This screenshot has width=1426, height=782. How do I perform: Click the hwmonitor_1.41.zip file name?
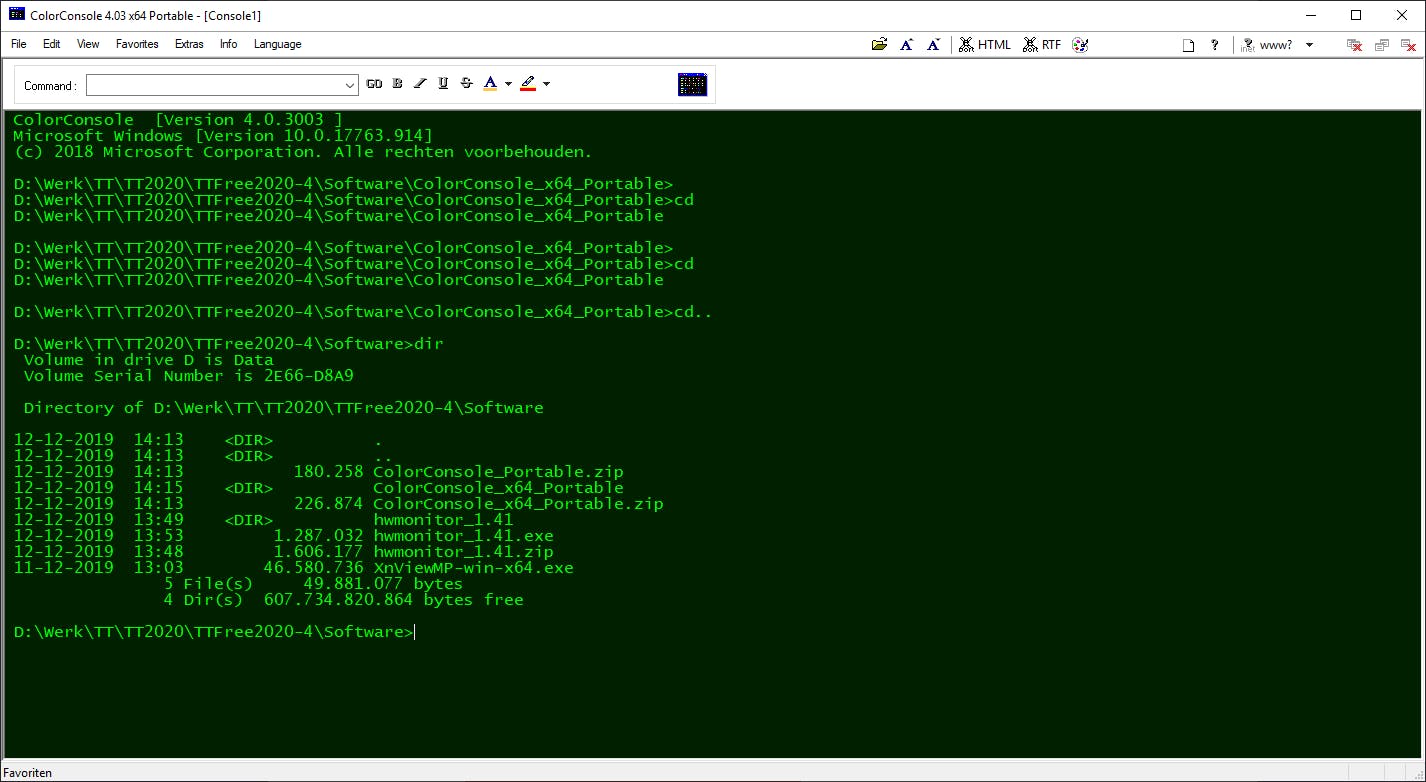tap(463, 552)
